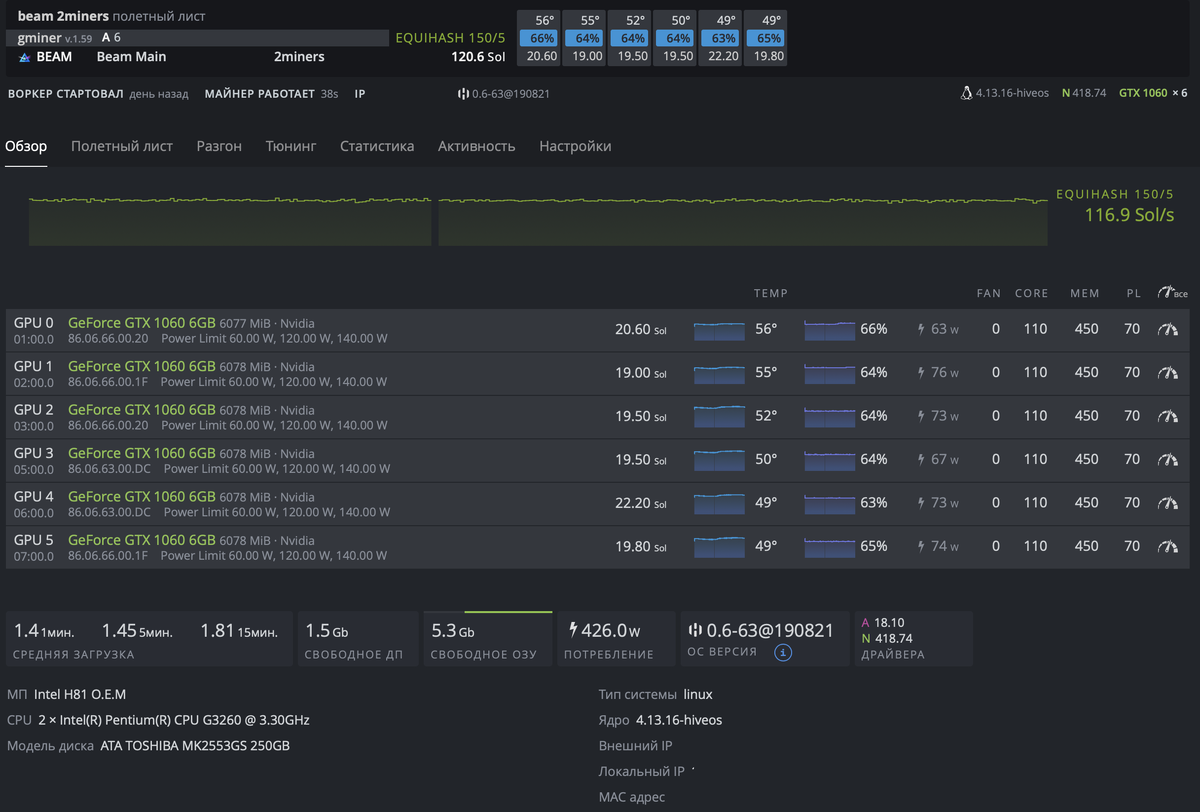The width and height of the screenshot is (1200, 812).
Task: Click the BEAM coin icon in flight sheet
Action: 25,57
